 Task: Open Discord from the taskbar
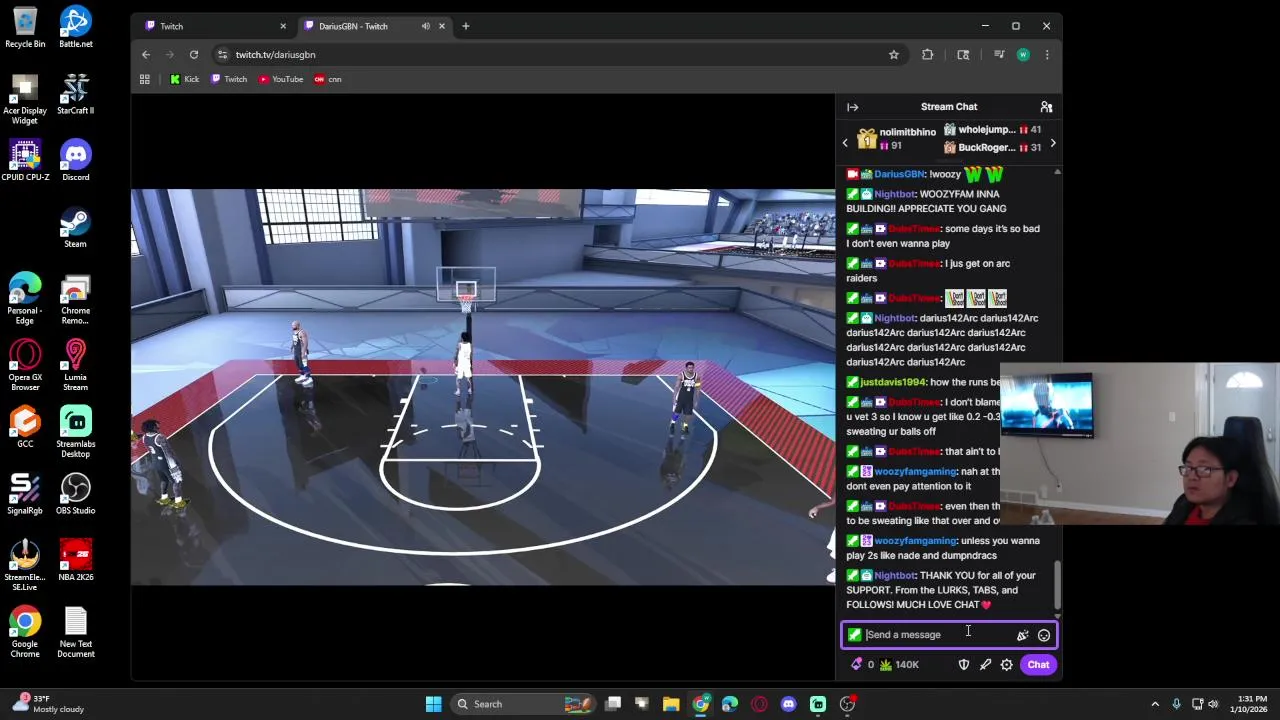click(788, 704)
